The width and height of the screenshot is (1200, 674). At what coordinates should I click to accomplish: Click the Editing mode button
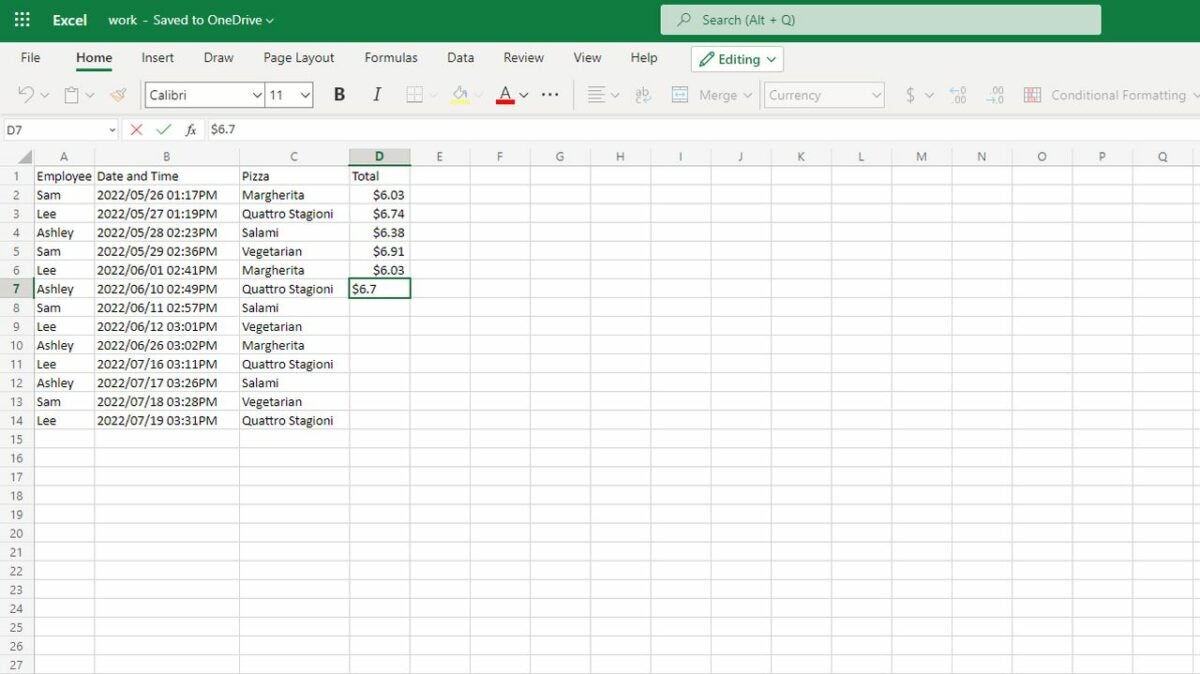[737, 59]
